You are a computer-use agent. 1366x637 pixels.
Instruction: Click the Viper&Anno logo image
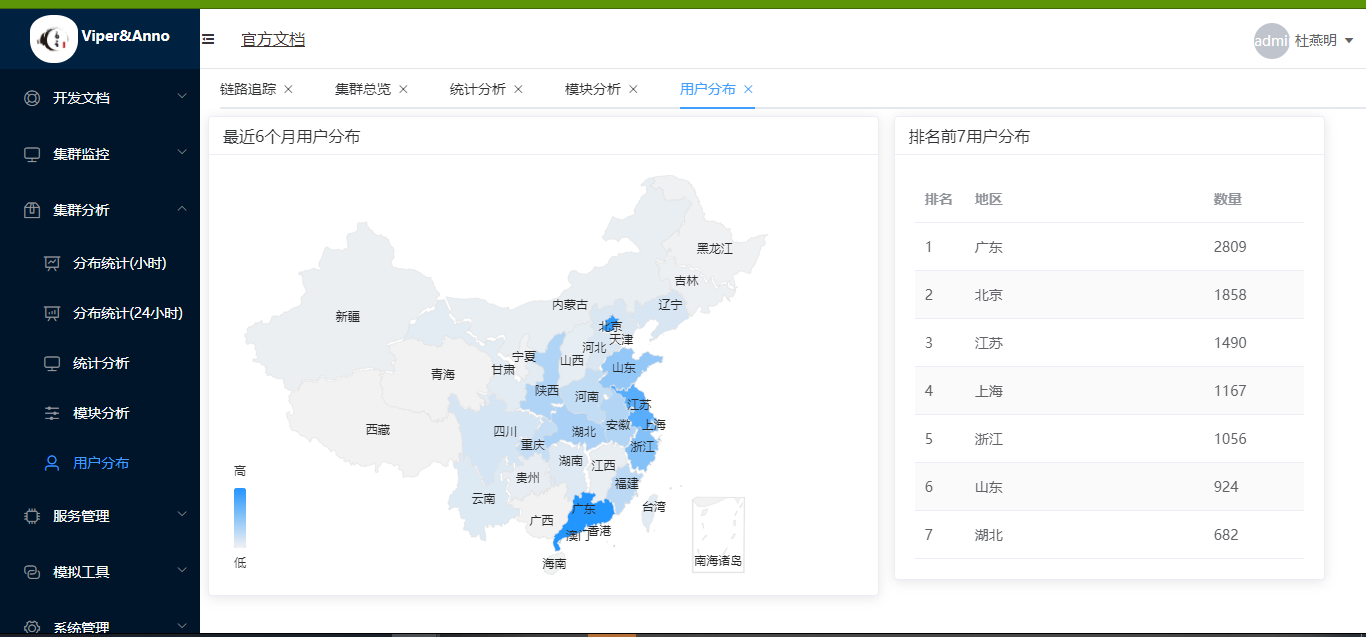coord(54,39)
